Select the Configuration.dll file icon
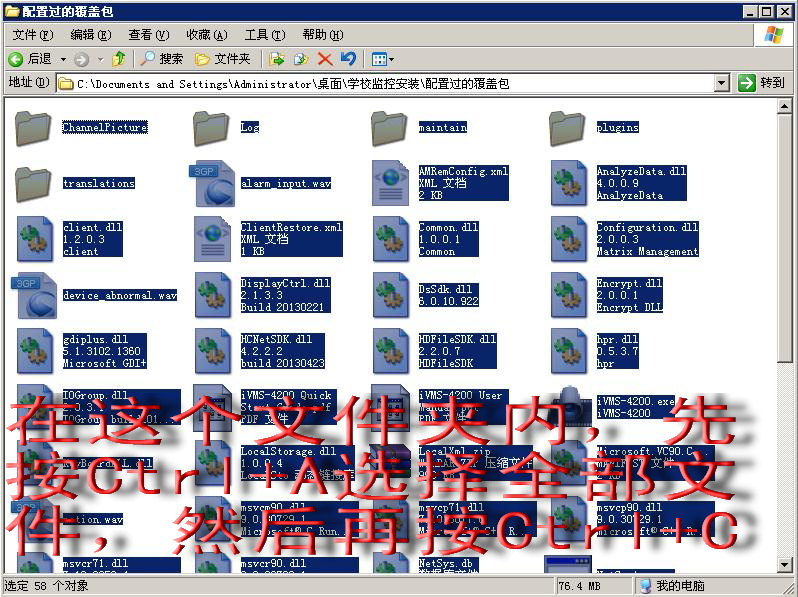This screenshot has width=798, height=597. point(568,239)
